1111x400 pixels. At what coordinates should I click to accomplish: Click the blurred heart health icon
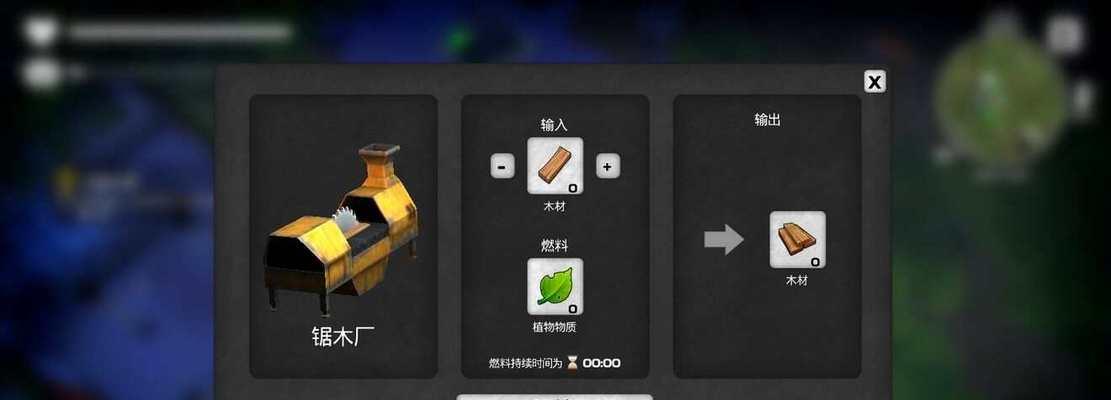[40, 31]
